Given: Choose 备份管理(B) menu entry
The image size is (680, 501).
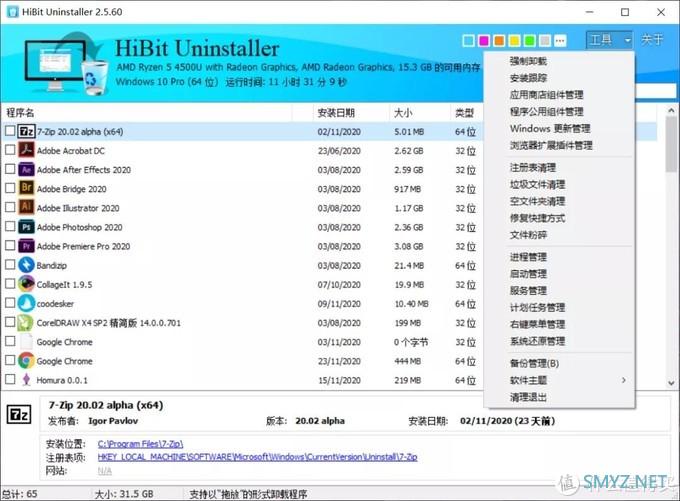Looking at the screenshot, I should point(534,363).
